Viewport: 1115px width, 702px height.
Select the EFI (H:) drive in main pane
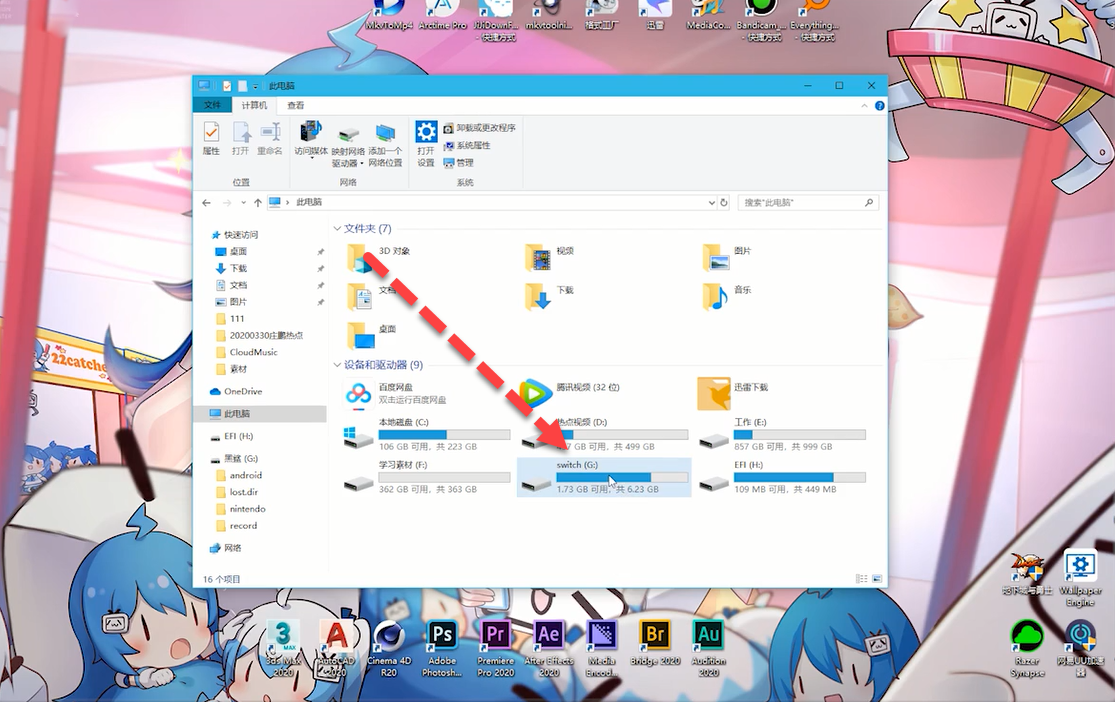[782, 477]
